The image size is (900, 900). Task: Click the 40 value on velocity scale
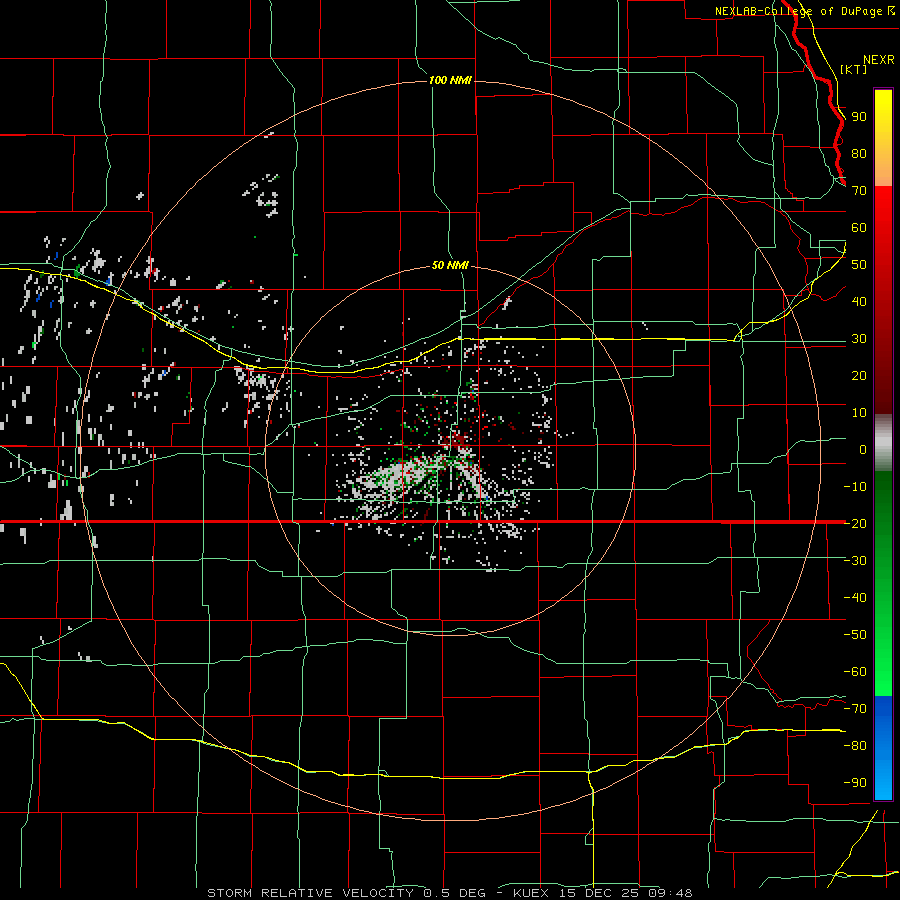pyautogui.click(x=859, y=301)
